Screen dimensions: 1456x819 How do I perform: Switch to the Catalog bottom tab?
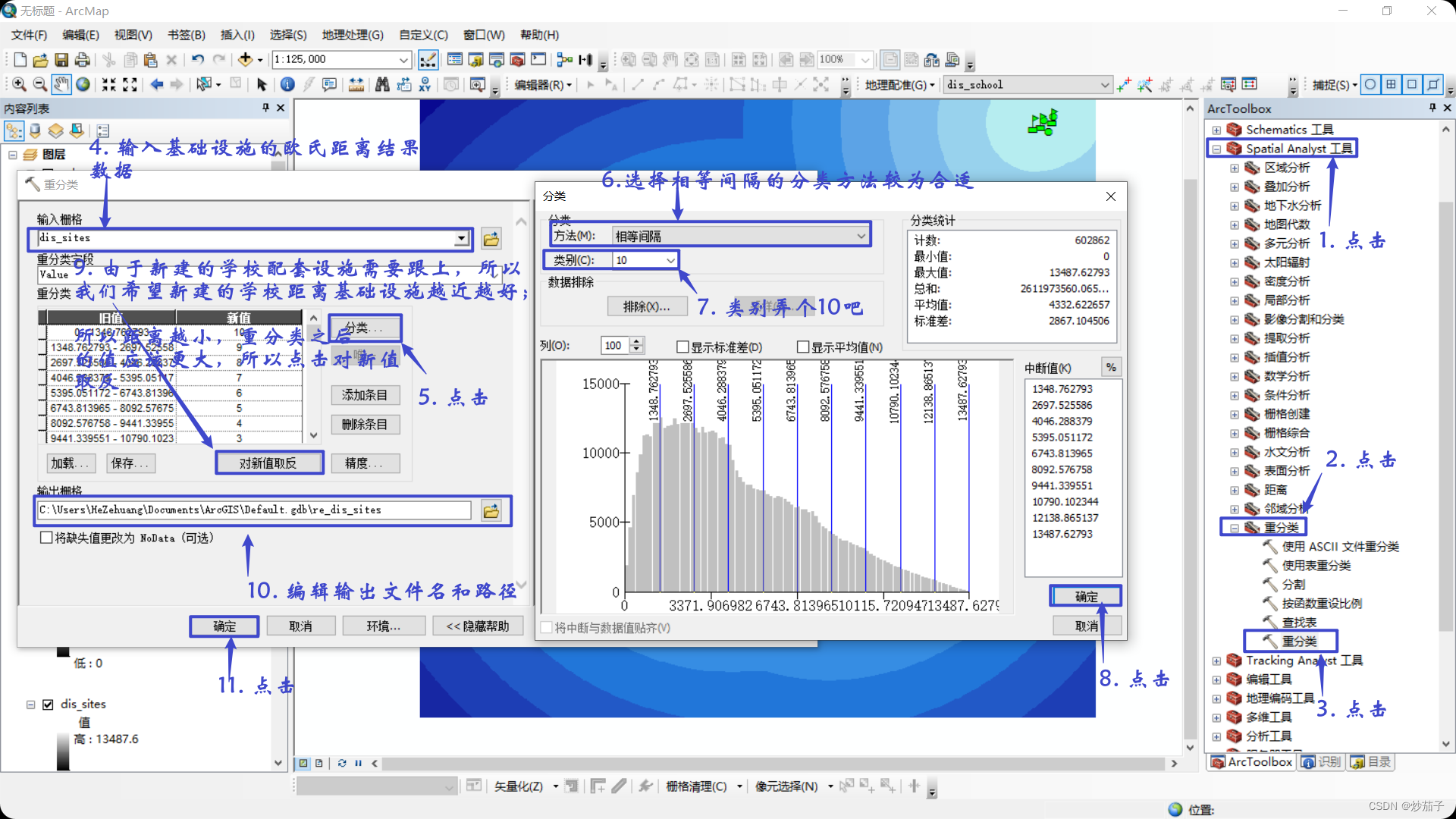click(1371, 762)
